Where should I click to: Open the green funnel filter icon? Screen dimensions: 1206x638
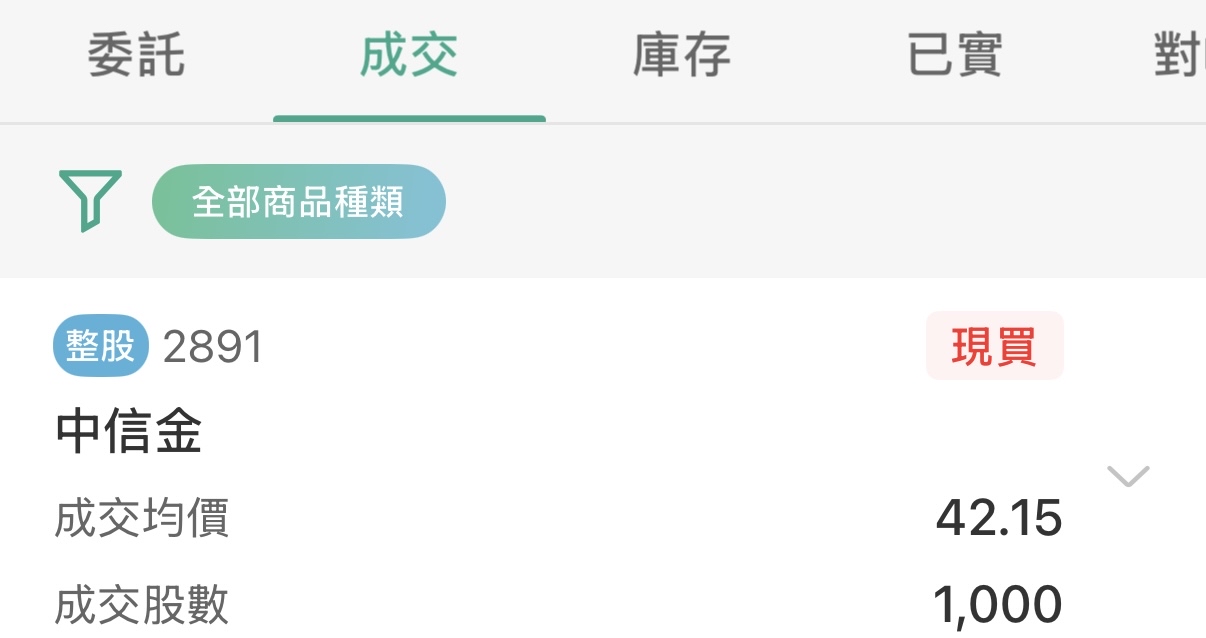click(90, 200)
